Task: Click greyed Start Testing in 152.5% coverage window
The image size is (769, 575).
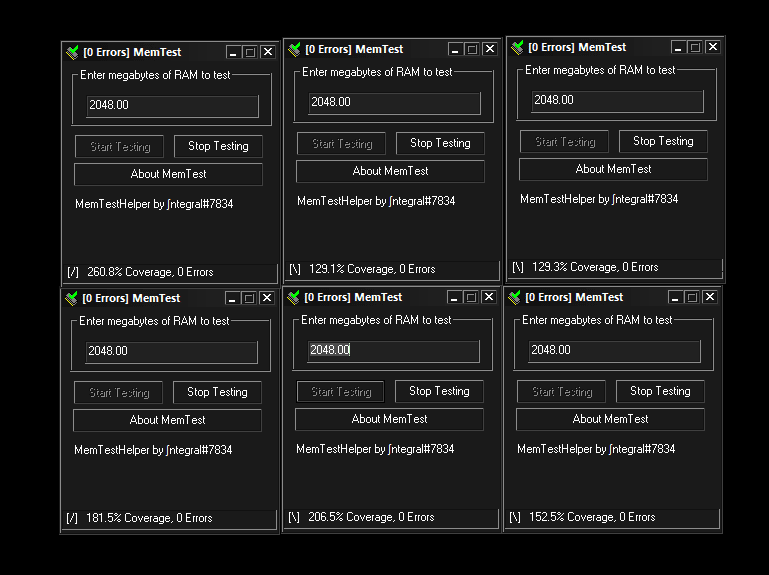Action: [562, 392]
